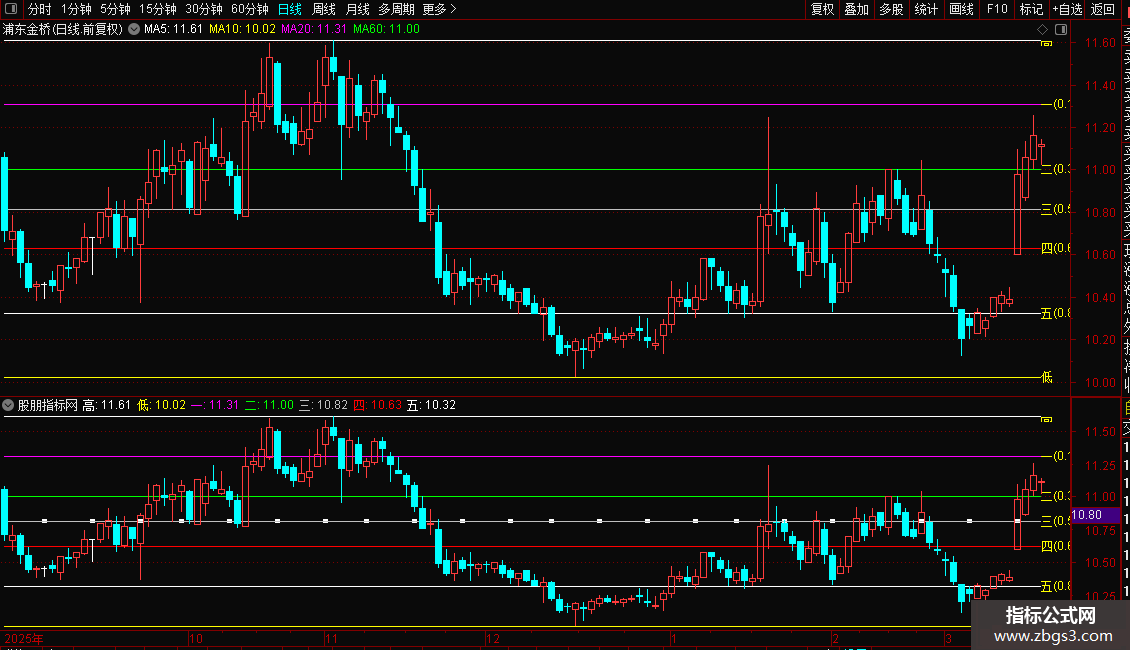Click the 11.60 price axis label
The height and width of the screenshot is (650, 1130).
[1100, 43]
